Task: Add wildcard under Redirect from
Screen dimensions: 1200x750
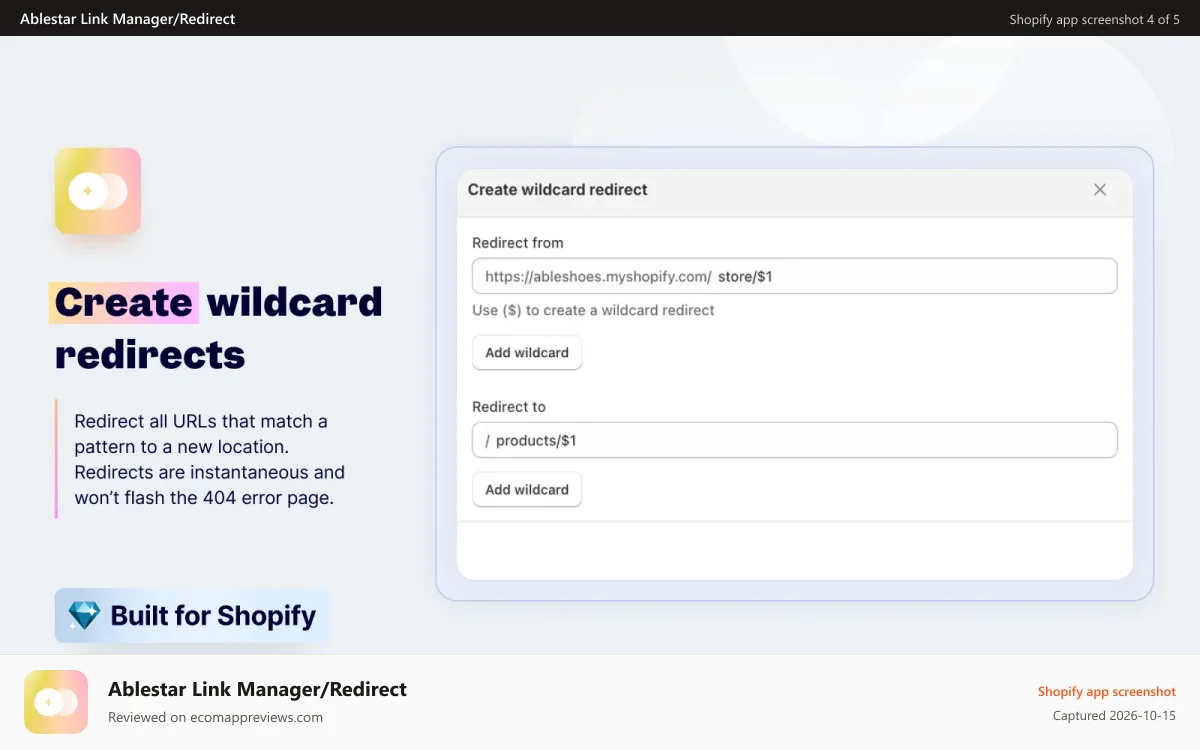Action: pos(527,352)
